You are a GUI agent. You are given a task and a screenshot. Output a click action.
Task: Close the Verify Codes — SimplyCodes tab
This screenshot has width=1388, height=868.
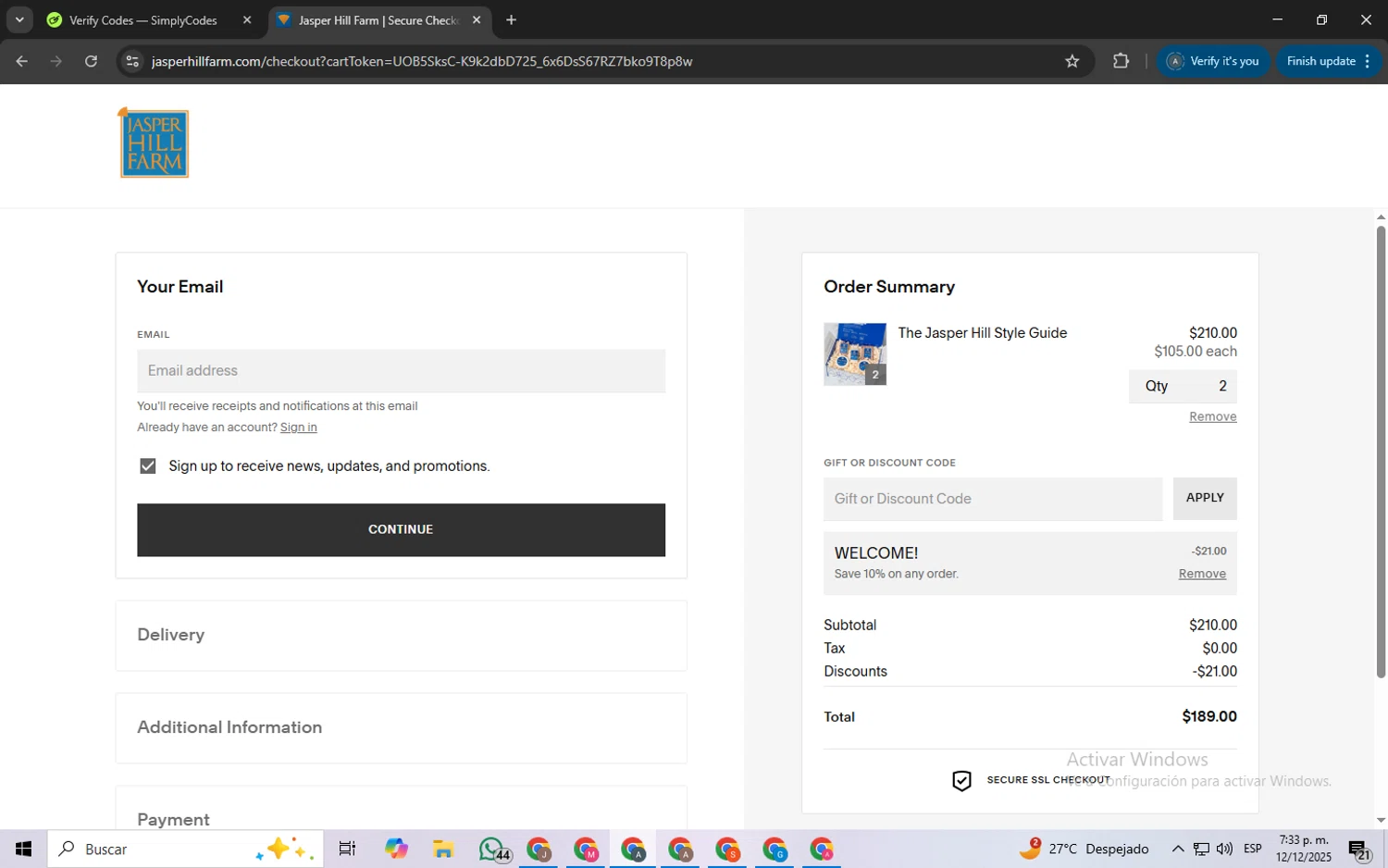(247, 19)
